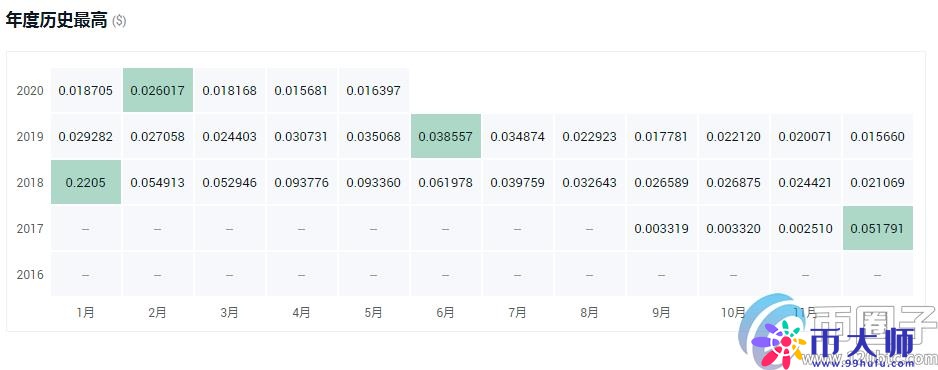Select the 2020 January value 0.018705

86,91
